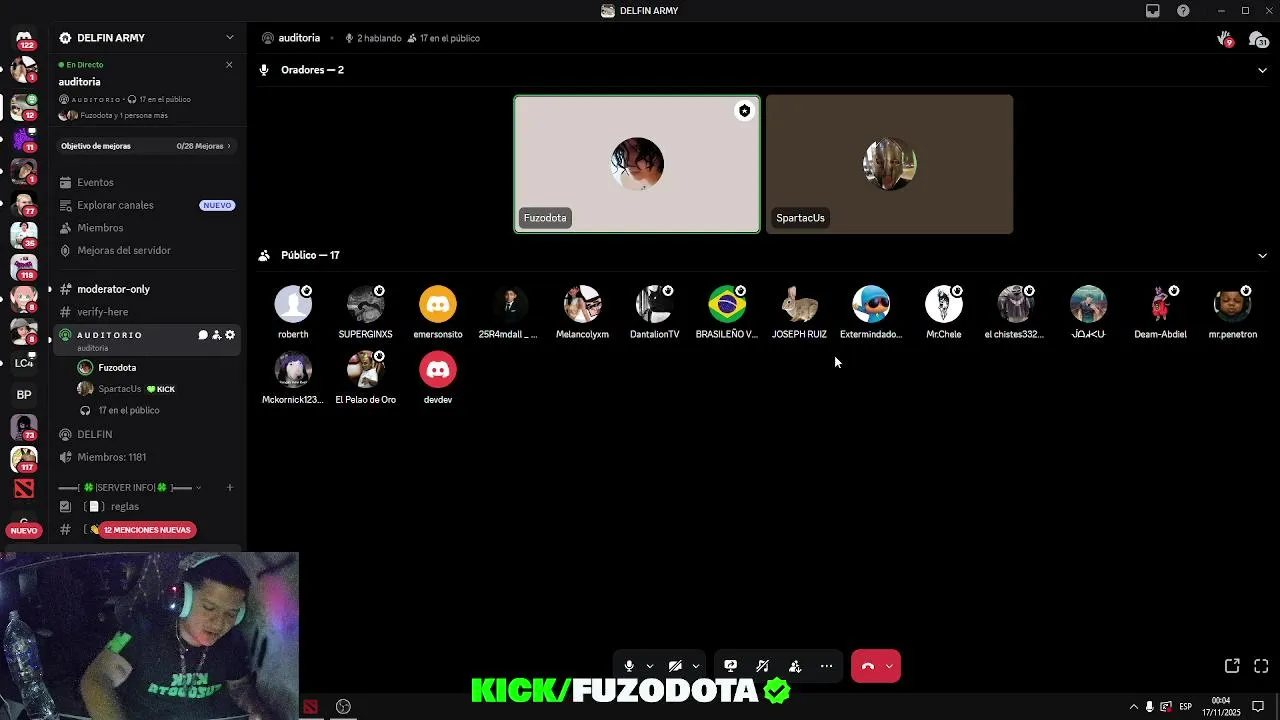The image size is (1280, 720).
Task: Open microphone options dropdown arrow
Action: 650,666
